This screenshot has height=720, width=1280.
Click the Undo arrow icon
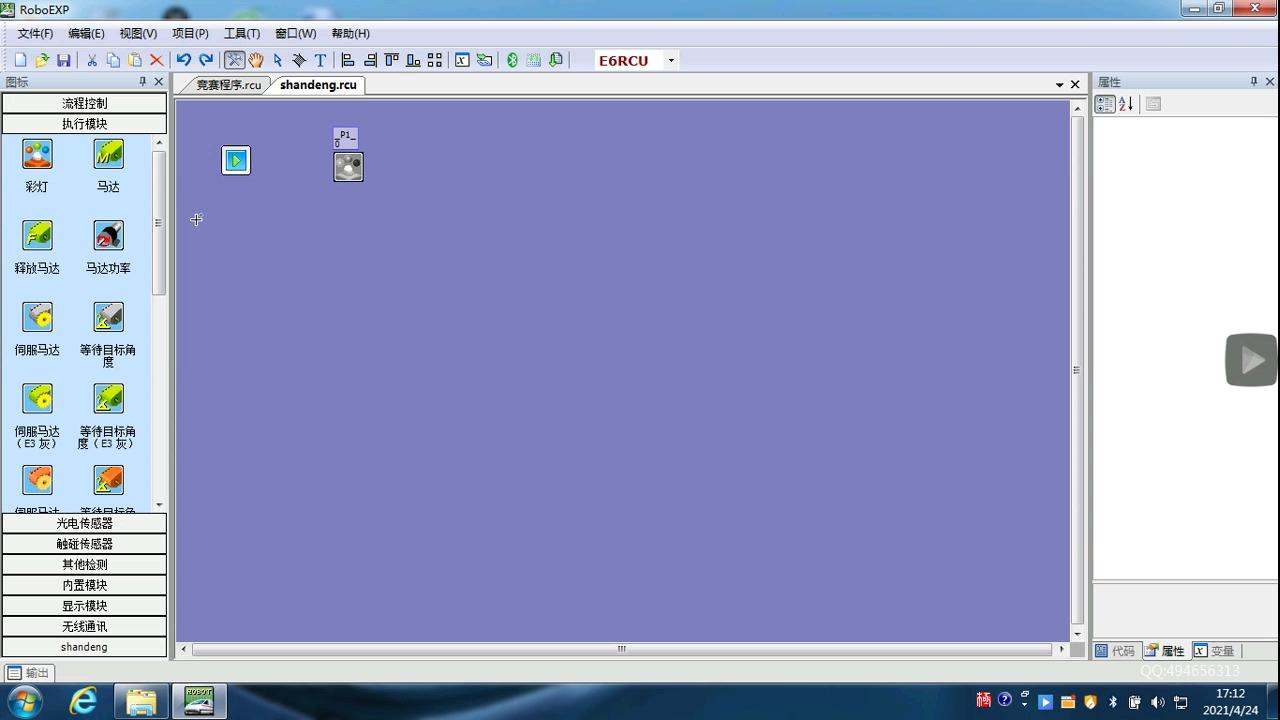pyautogui.click(x=184, y=60)
